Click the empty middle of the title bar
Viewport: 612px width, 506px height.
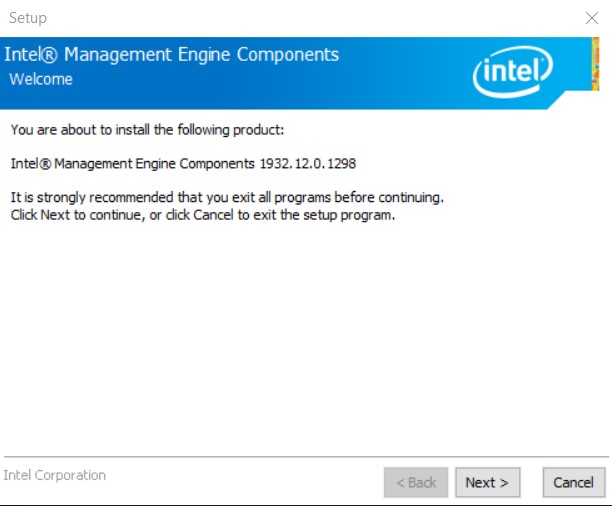click(x=300, y=18)
